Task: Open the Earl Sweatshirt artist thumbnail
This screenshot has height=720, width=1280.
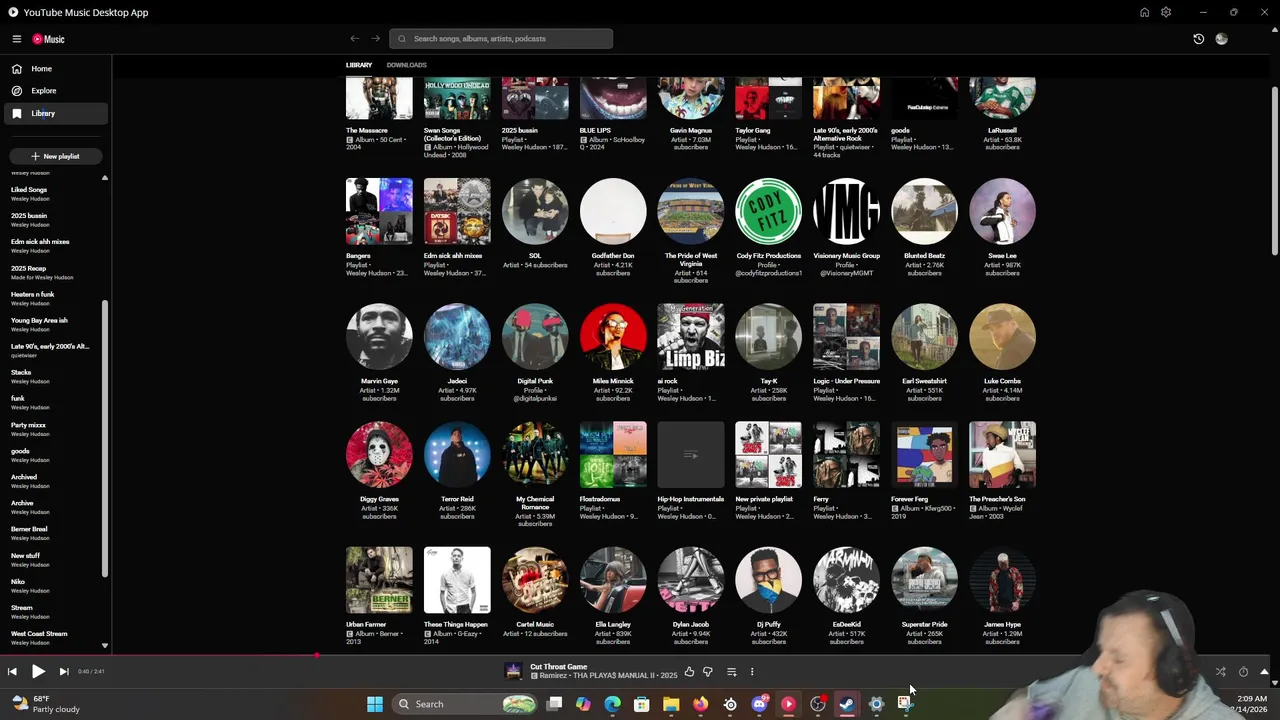Action: pyautogui.click(x=925, y=337)
